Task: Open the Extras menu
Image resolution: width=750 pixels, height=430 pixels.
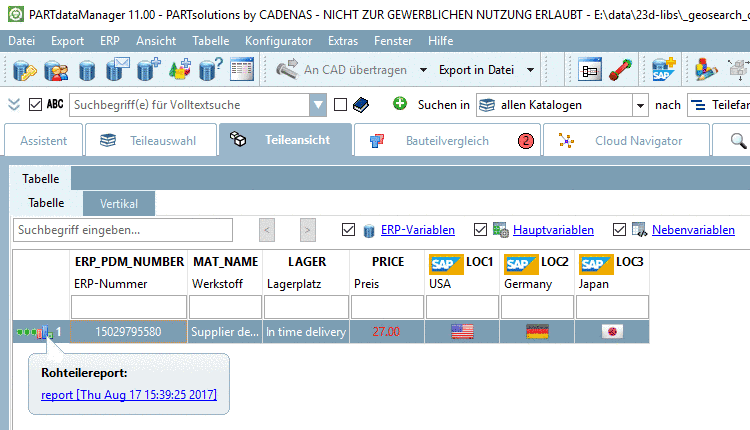Action: (343, 41)
